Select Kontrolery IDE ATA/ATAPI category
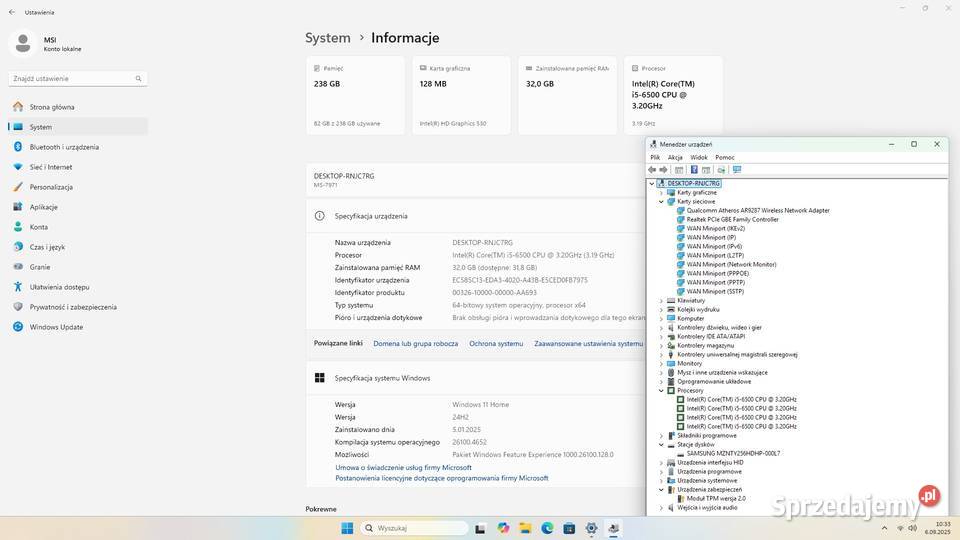960x540 pixels. [x=711, y=337]
